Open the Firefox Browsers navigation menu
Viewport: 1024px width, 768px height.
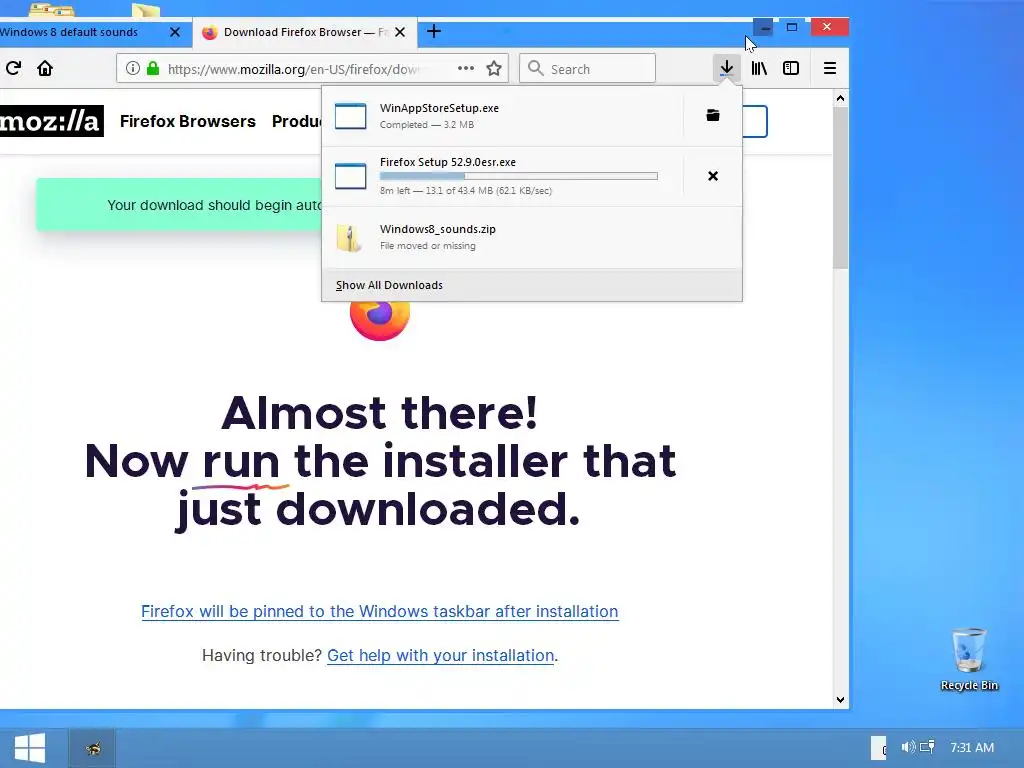point(187,121)
